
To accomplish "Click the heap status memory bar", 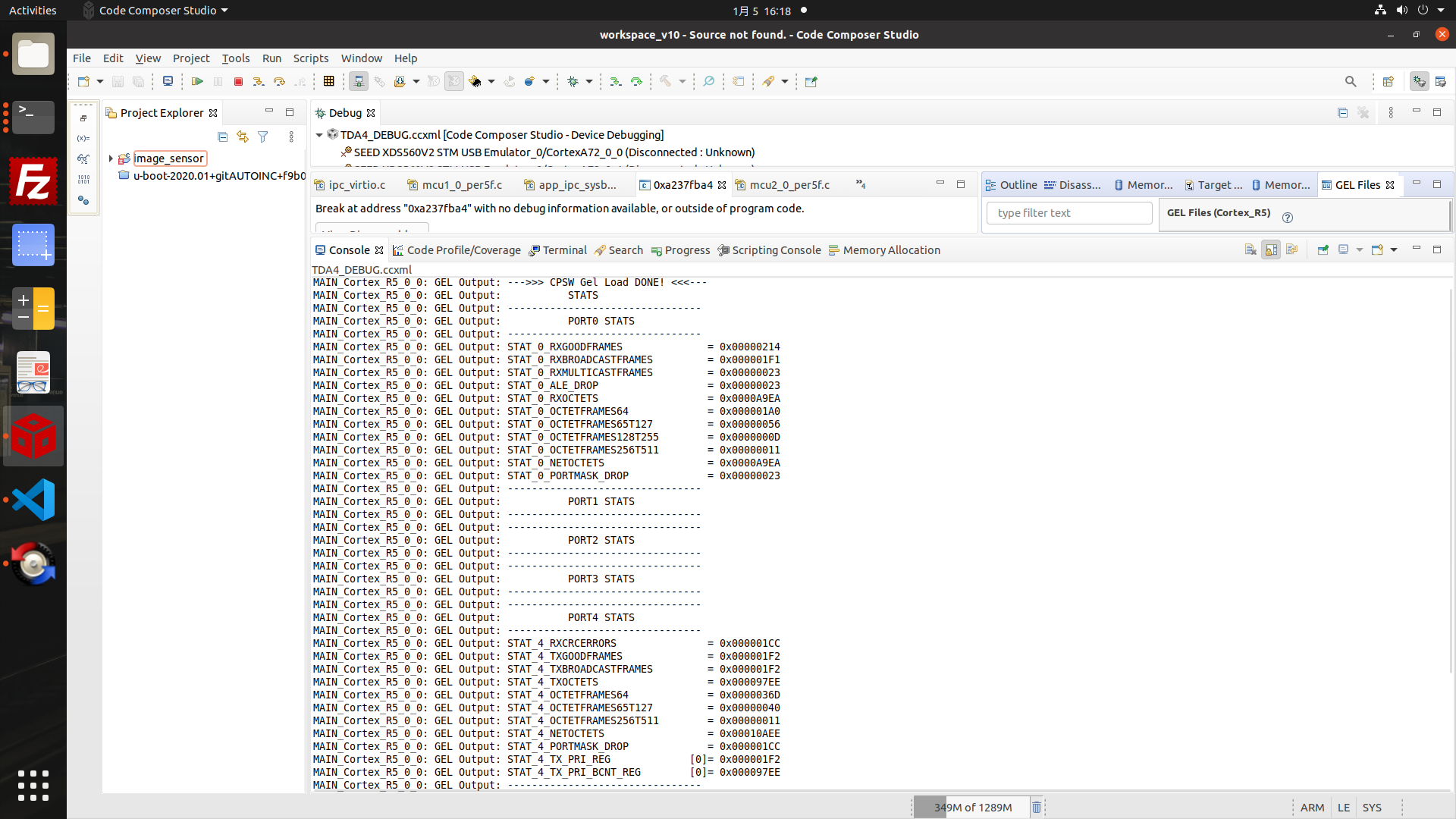I will 972,808.
